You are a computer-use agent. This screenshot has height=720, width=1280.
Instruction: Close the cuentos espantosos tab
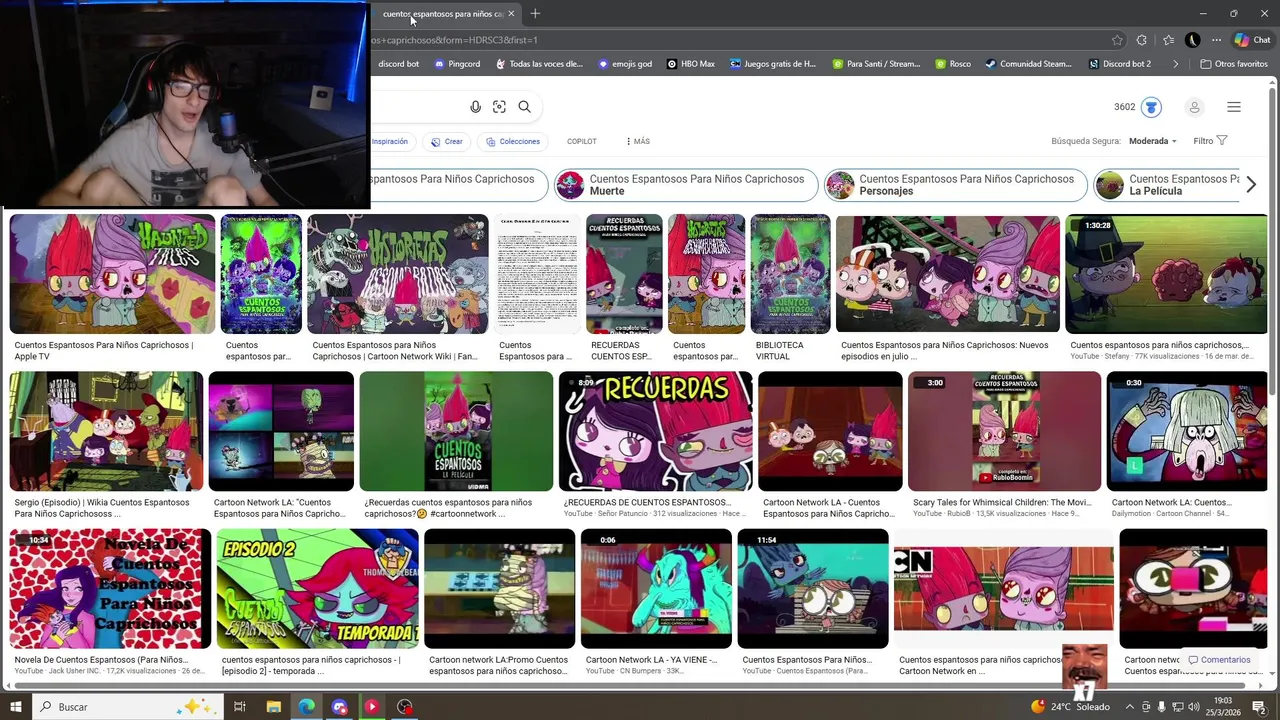(x=511, y=14)
